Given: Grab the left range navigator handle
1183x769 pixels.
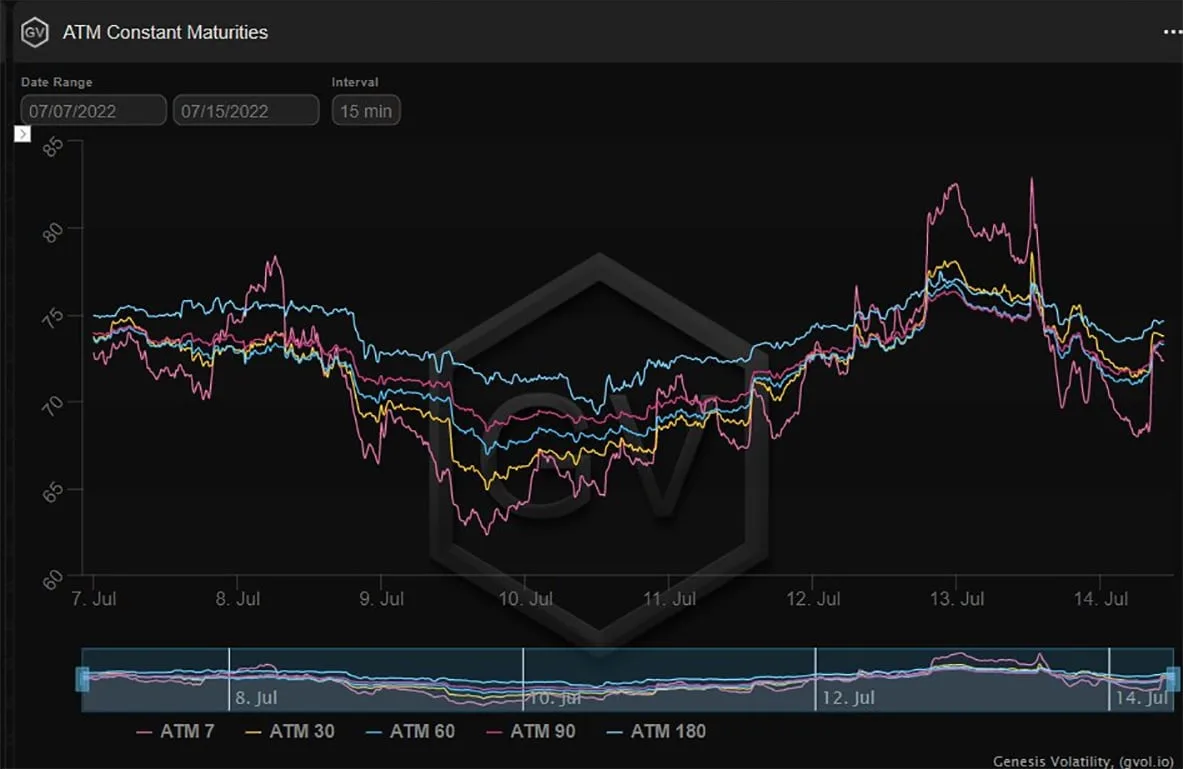Looking at the screenshot, I should [x=82, y=678].
